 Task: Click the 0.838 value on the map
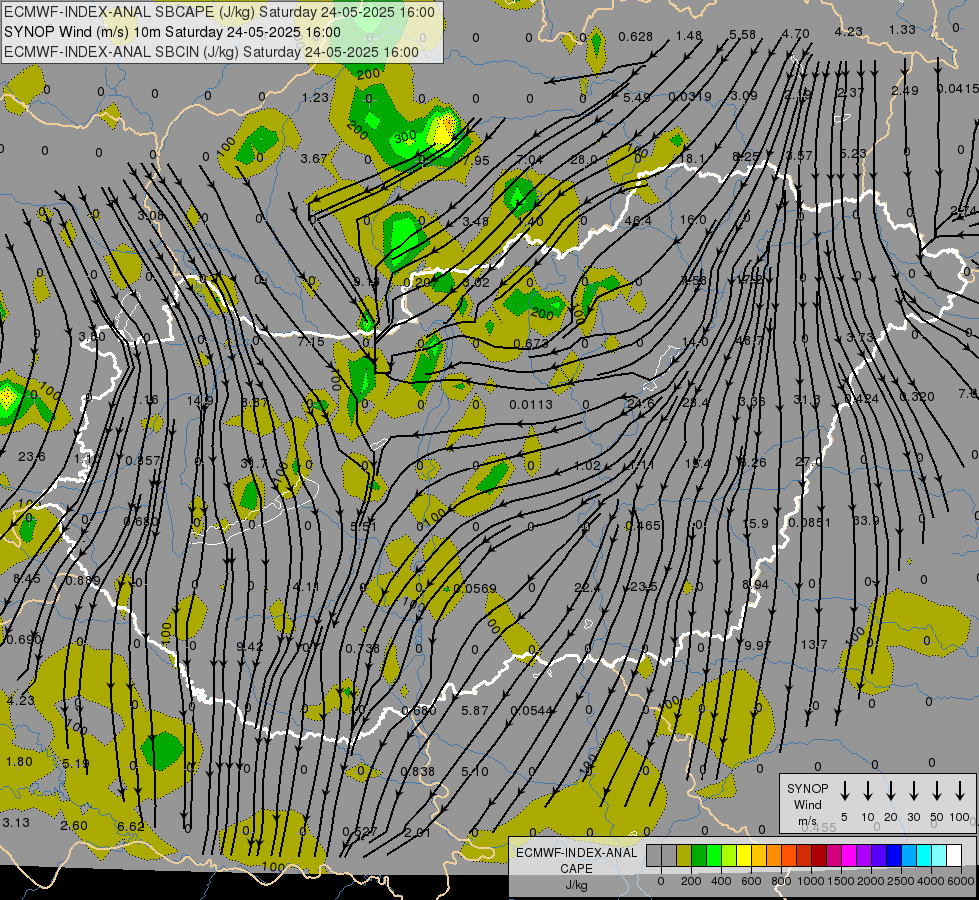417,771
